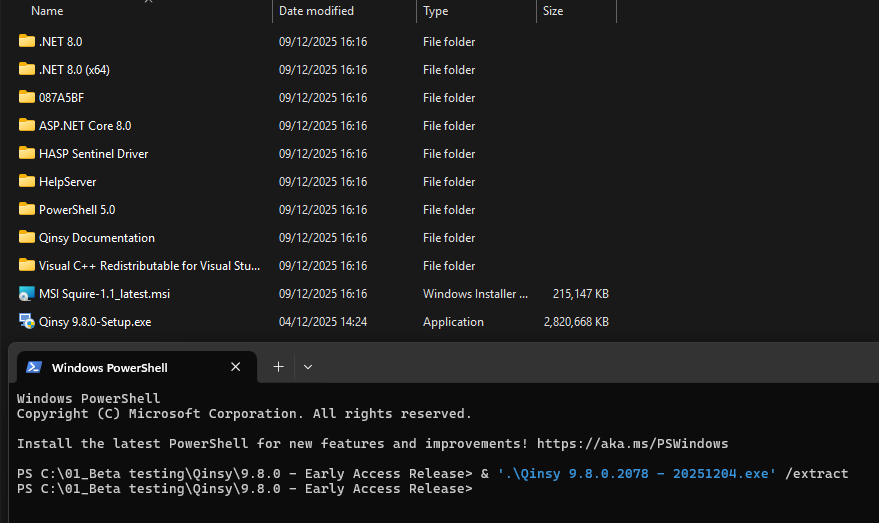Click the PowerShell icon in terminal tab
879x523 pixels.
pos(34,367)
